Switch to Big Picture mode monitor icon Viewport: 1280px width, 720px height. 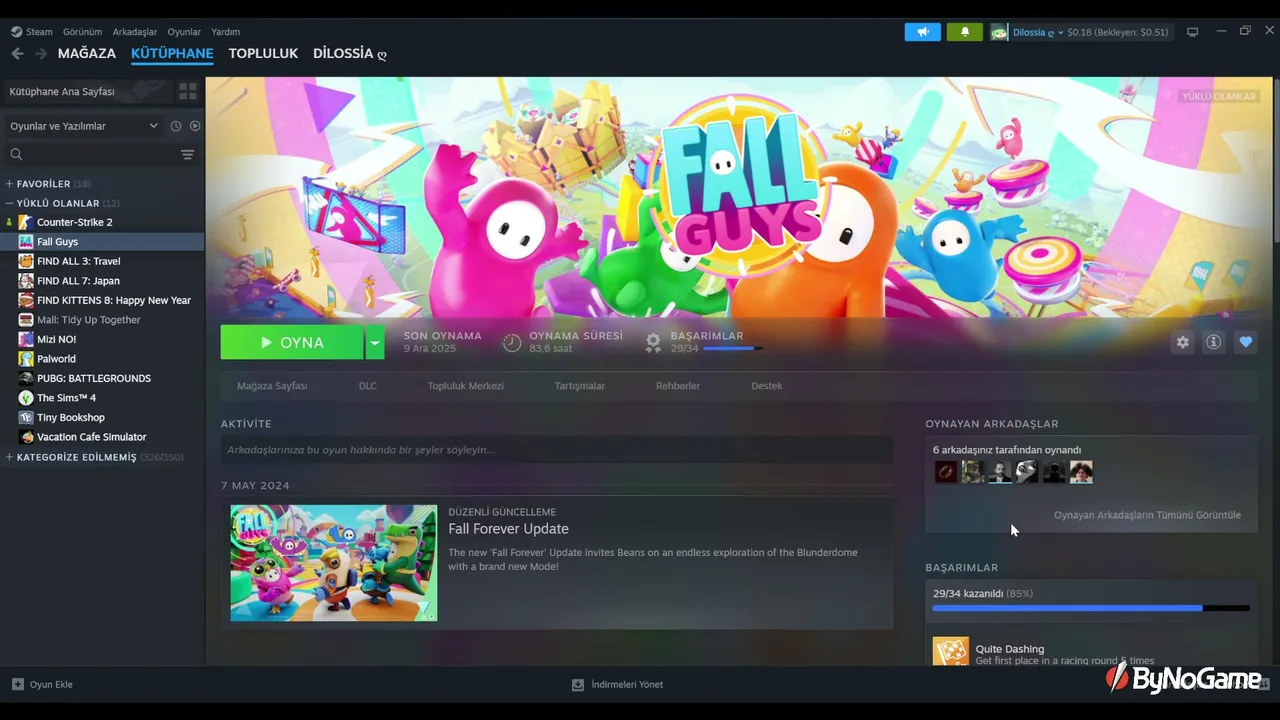tap(1192, 32)
